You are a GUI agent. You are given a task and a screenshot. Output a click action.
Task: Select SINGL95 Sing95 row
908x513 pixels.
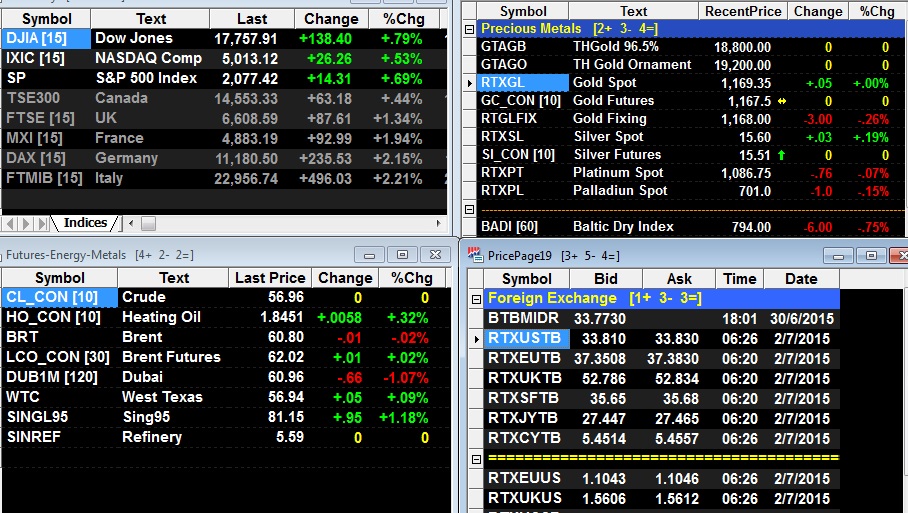pyautogui.click(x=226, y=417)
